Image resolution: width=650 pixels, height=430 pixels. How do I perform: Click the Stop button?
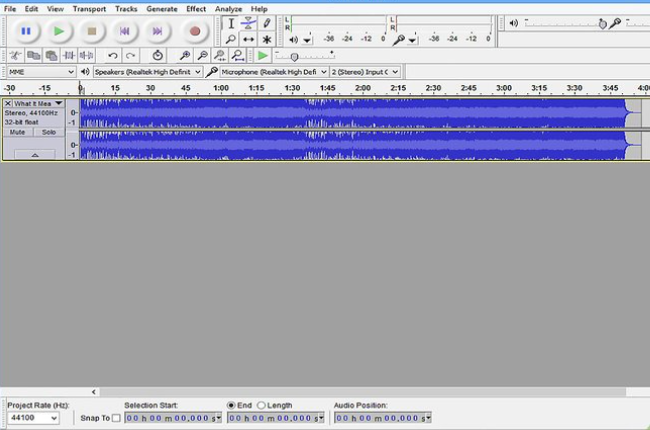pos(91,31)
